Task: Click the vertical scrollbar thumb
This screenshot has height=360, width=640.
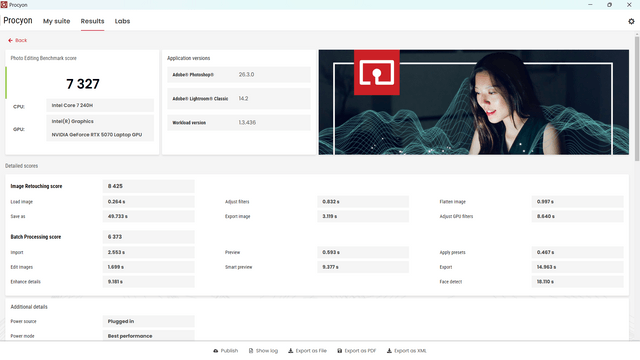Action: click(637, 98)
